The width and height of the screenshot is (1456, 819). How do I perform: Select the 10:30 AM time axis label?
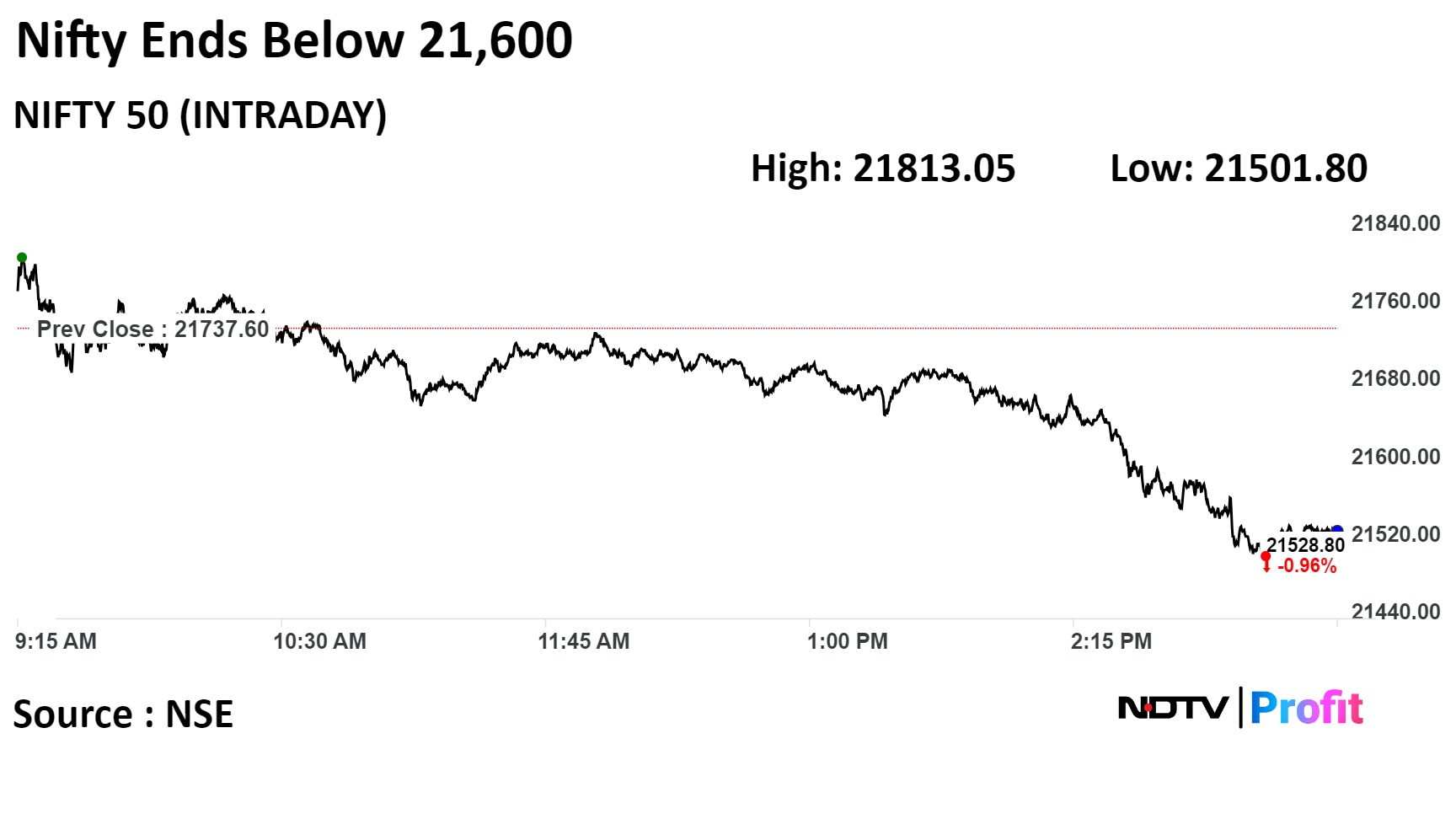[x=319, y=641]
